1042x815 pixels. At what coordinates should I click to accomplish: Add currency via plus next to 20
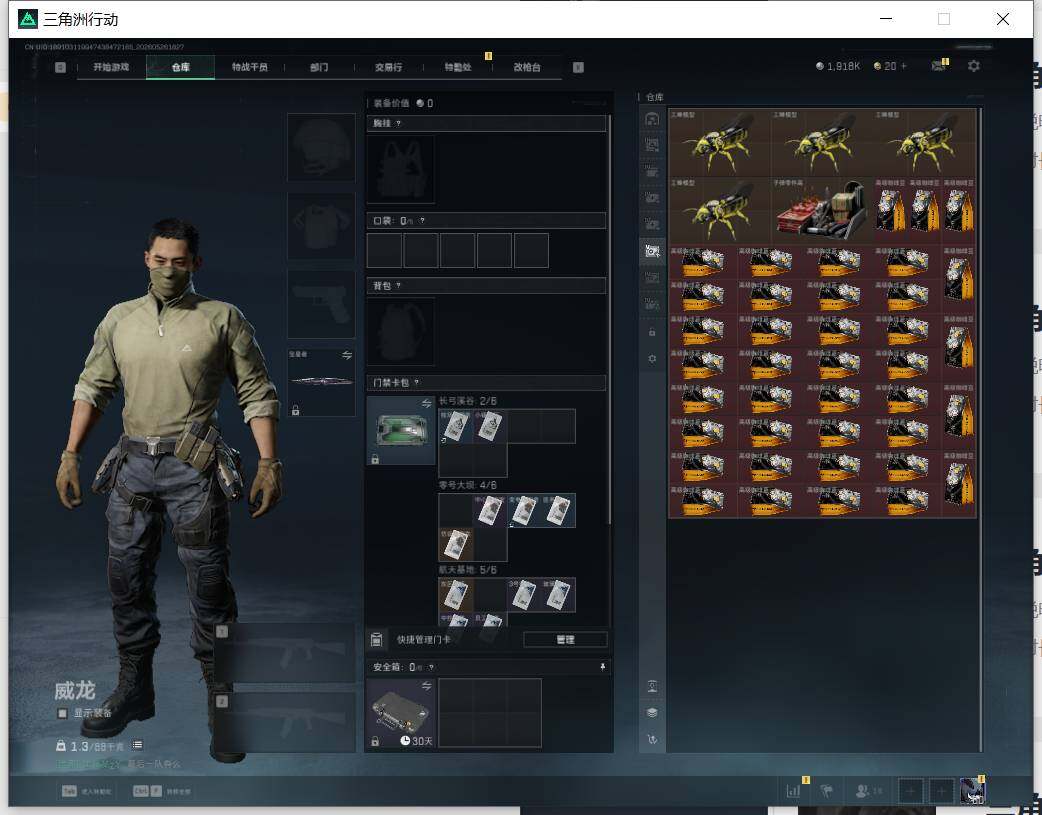point(903,66)
